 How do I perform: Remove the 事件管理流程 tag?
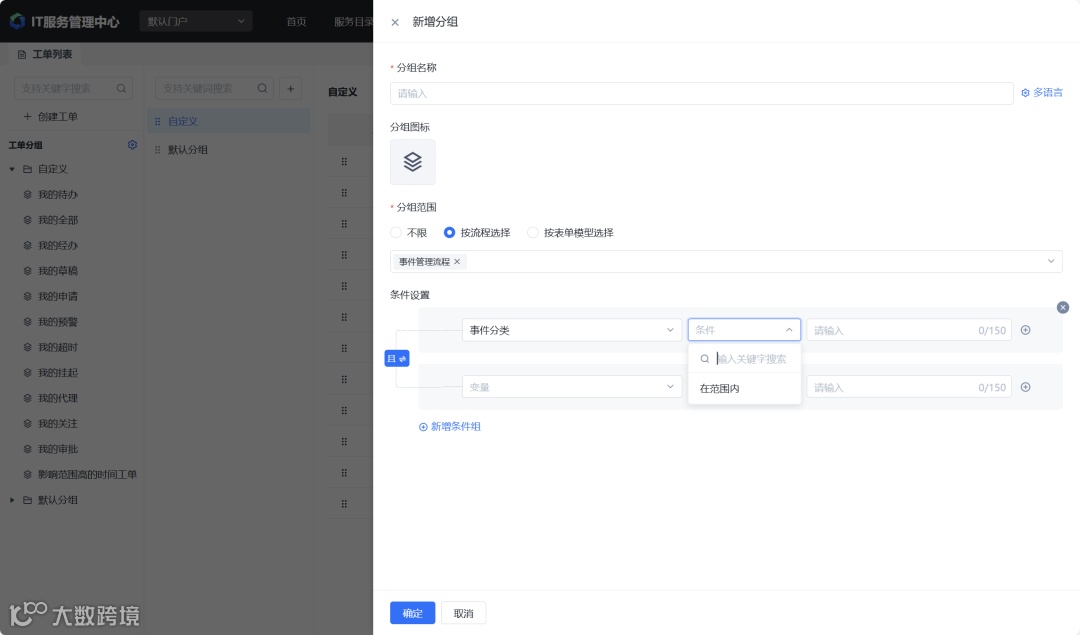pos(457,262)
